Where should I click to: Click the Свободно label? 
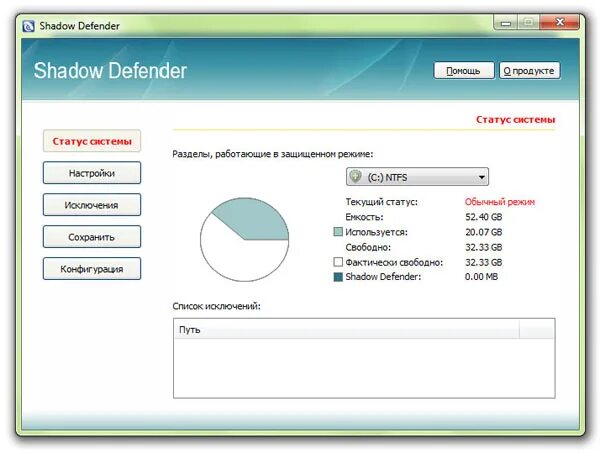tap(368, 247)
